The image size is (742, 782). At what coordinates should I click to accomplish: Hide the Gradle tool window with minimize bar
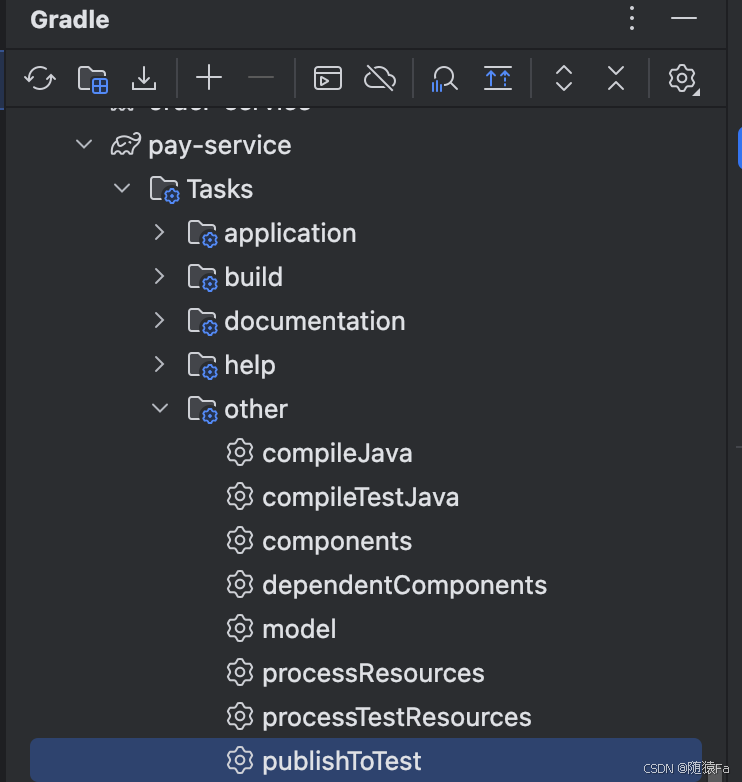pyautogui.click(x=684, y=18)
